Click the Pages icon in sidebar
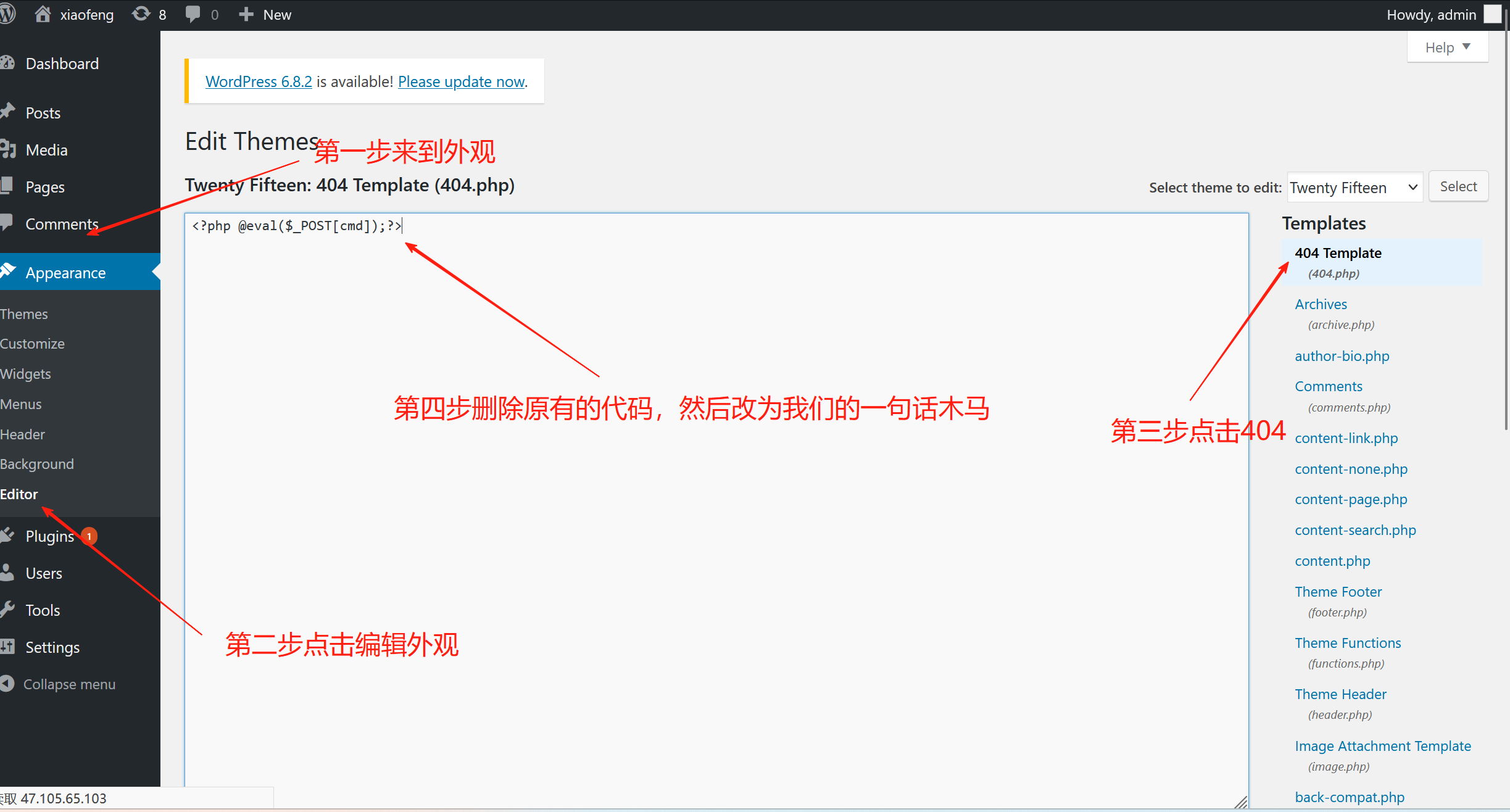The image size is (1510, 812). [7, 186]
